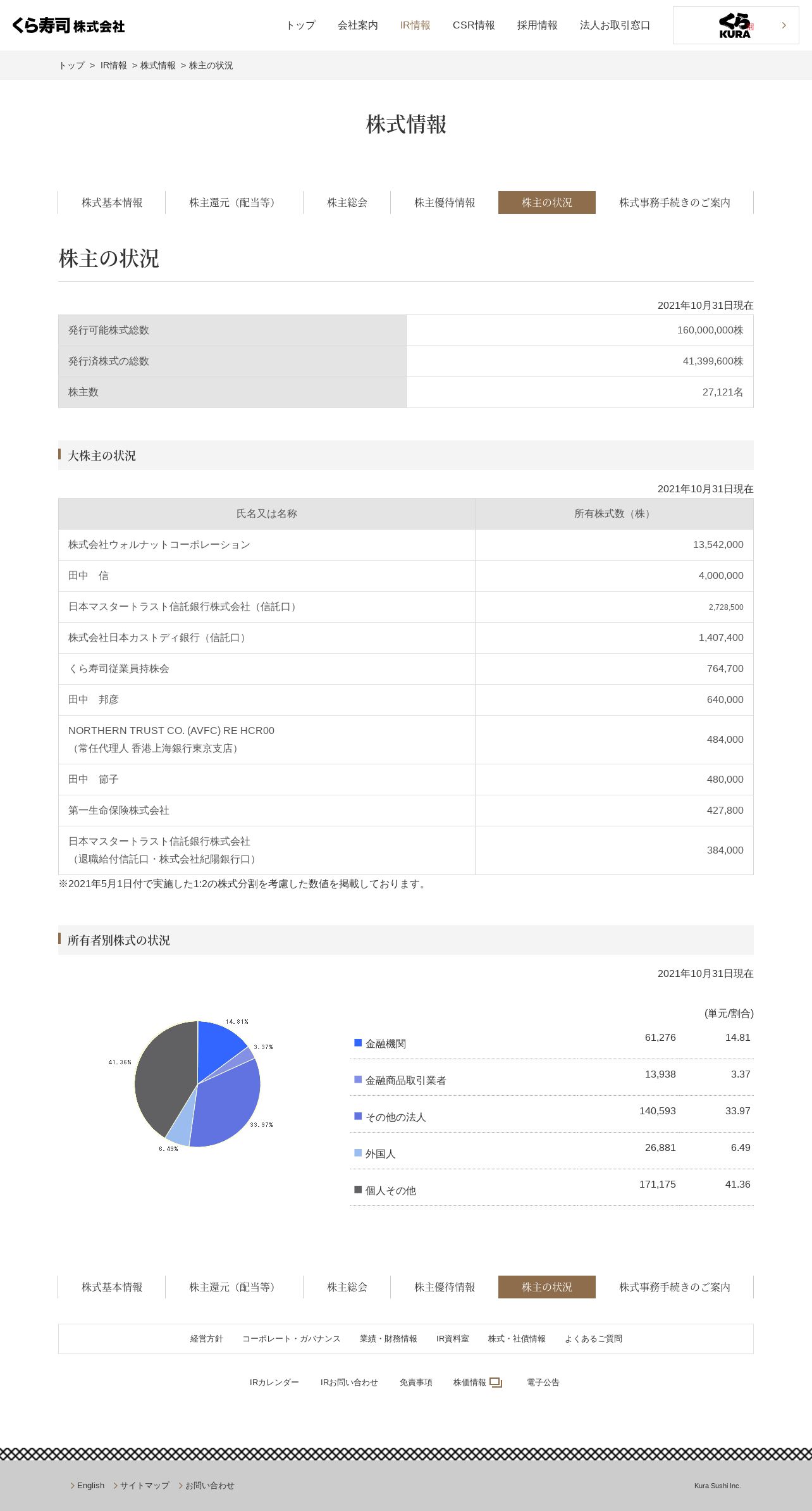The height and width of the screenshot is (1511, 812).
Task: Click the English link arrow icon
Action: click(73, 1486)
